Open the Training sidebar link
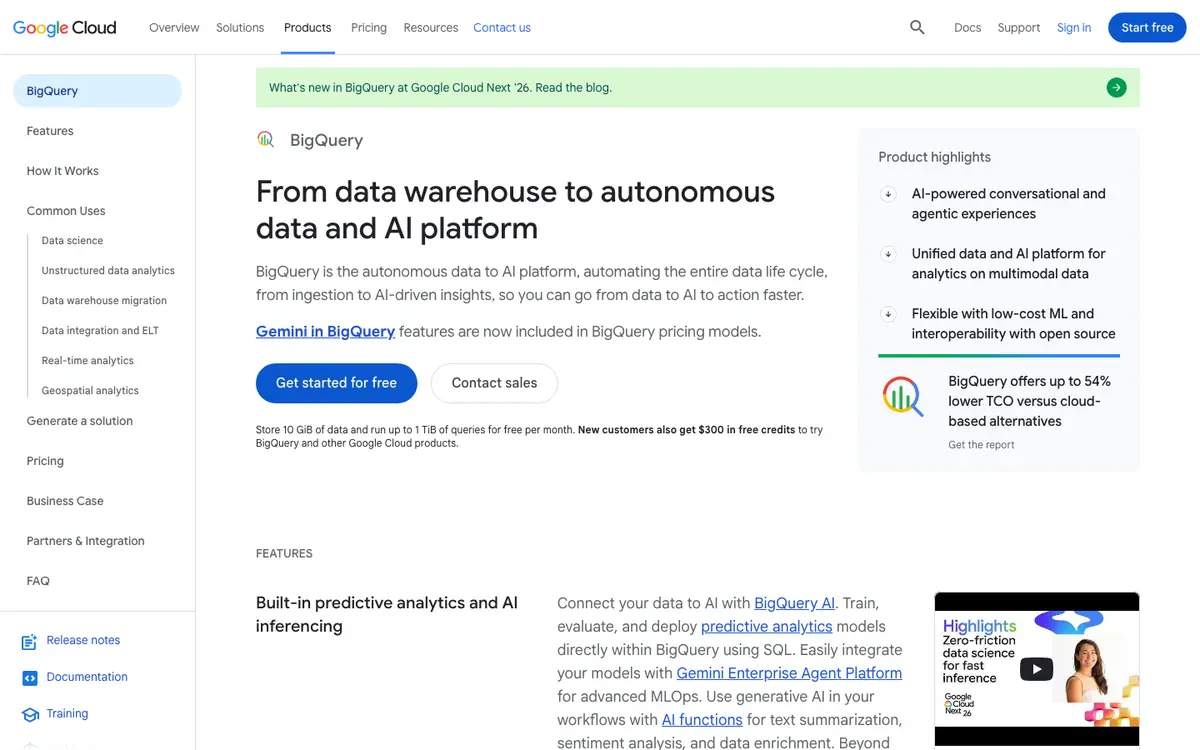The height and width of the screenshot is (750, 1200). [67, 714]
